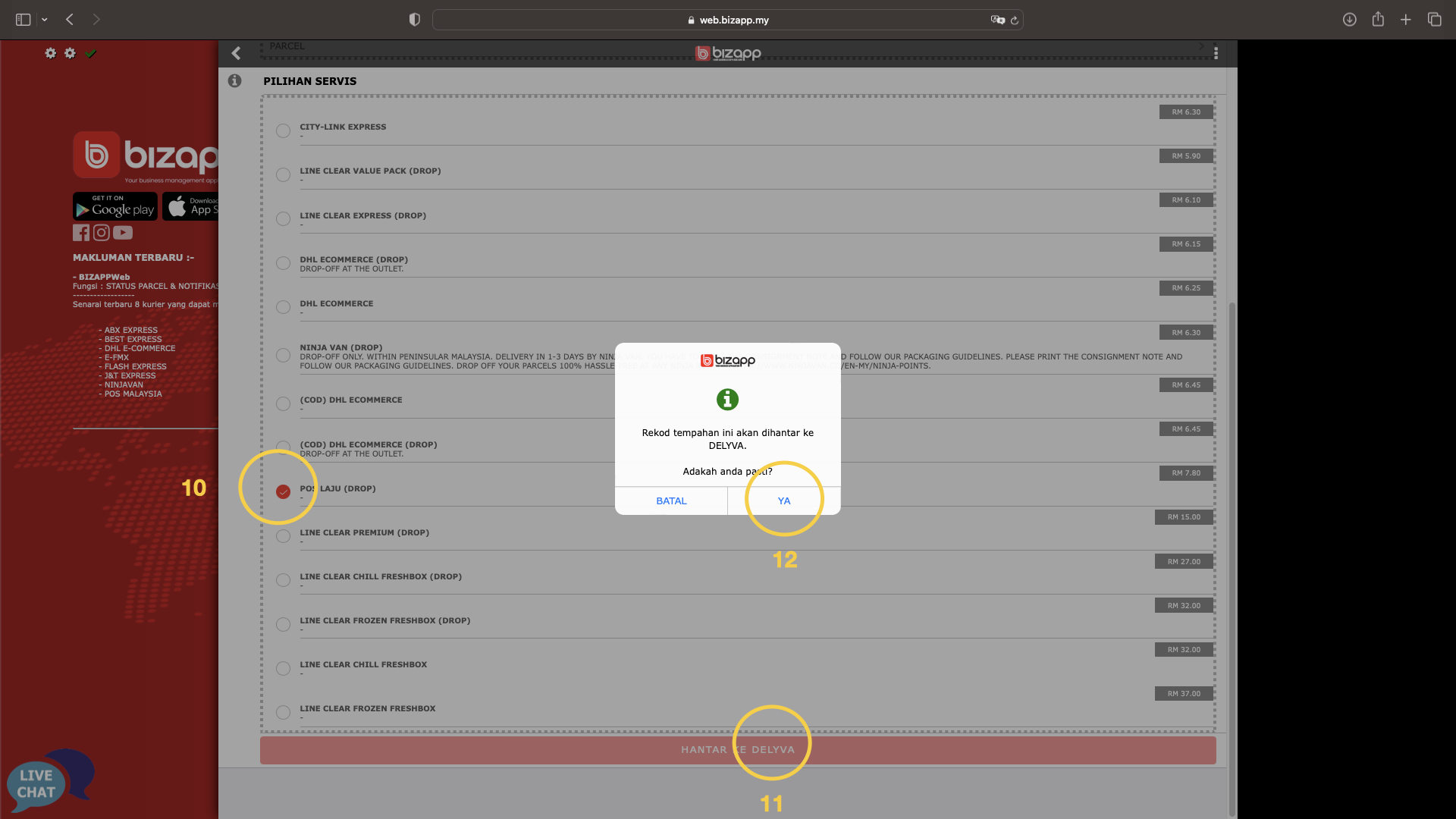
Task: Expand the Safari tab group dropdown arrow
Action: pyautogui.click(x=44, y=20)
